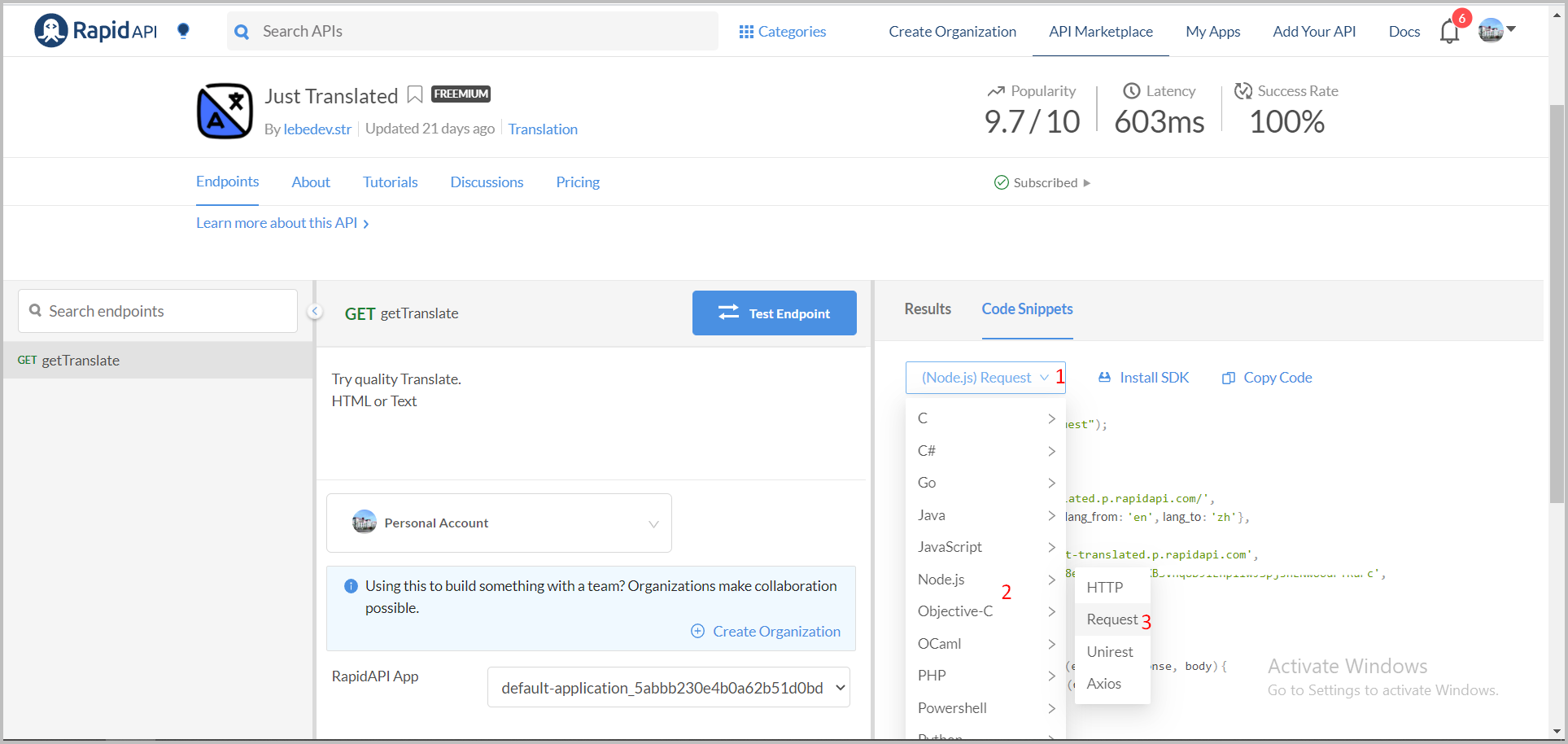Click the Latency 603ms stat
Image resolution: width=1568 pixels, height=744 pixels.
pyautogui.click(x=1159, y=111)
